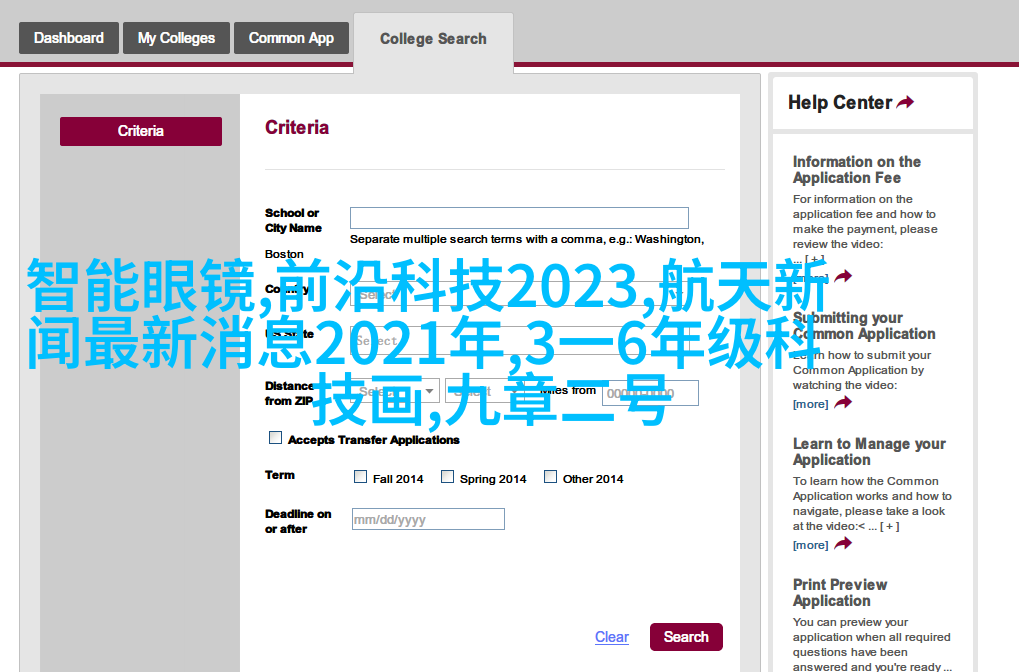The height and width of the screenshot is (672, 1019).
Task: Click the Criteria sidebar button
Action: 141,131
